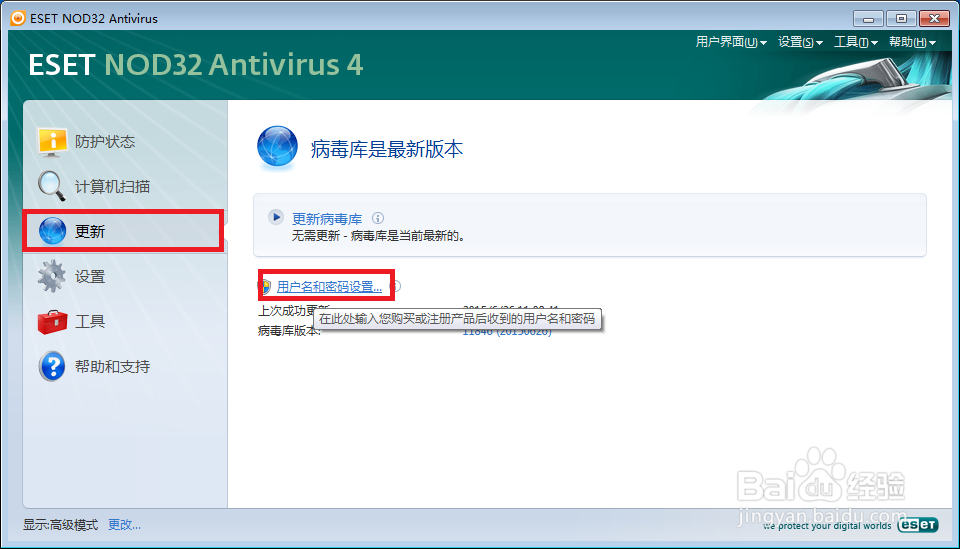Click the text 无需更新 - 病毒库是当前最新的。
Screen dimensions: 960x549
(378, 236)
